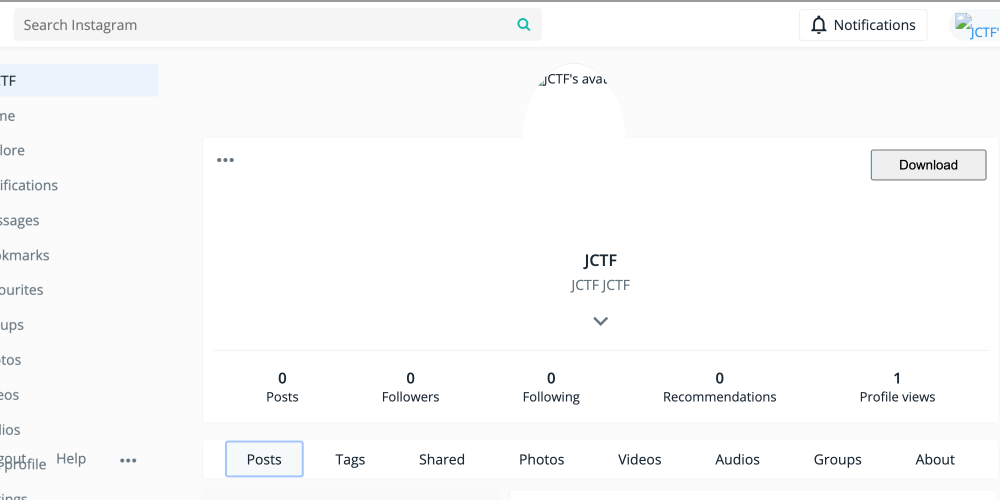This screenshot has width=1000, height=500.
Task: Open the Profile views statistic
Action: [x=897, y=387]
